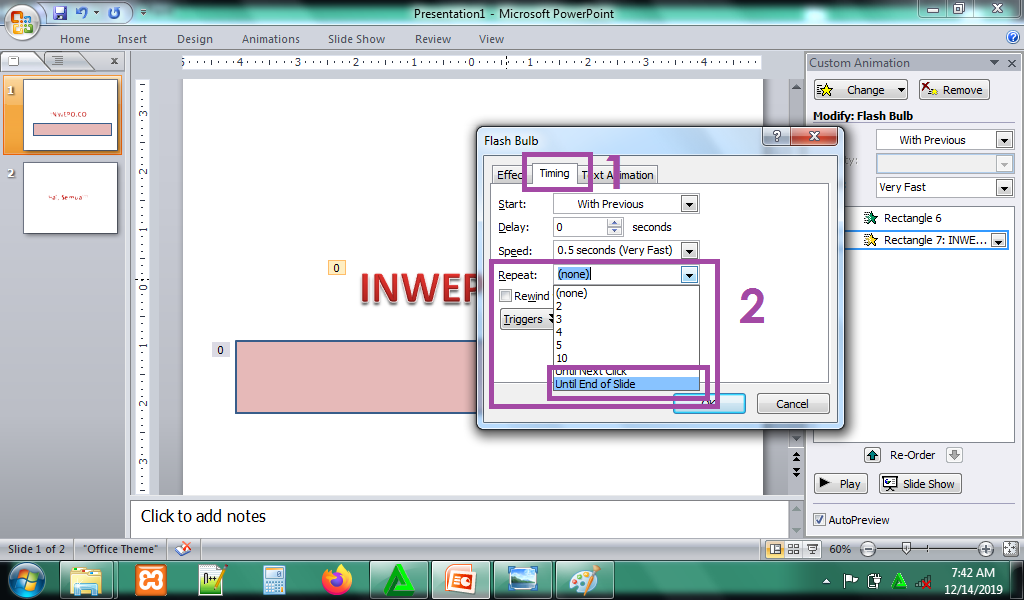
Task: Open Custom Animation pane options arrow
Action: [x=994, y=63]
